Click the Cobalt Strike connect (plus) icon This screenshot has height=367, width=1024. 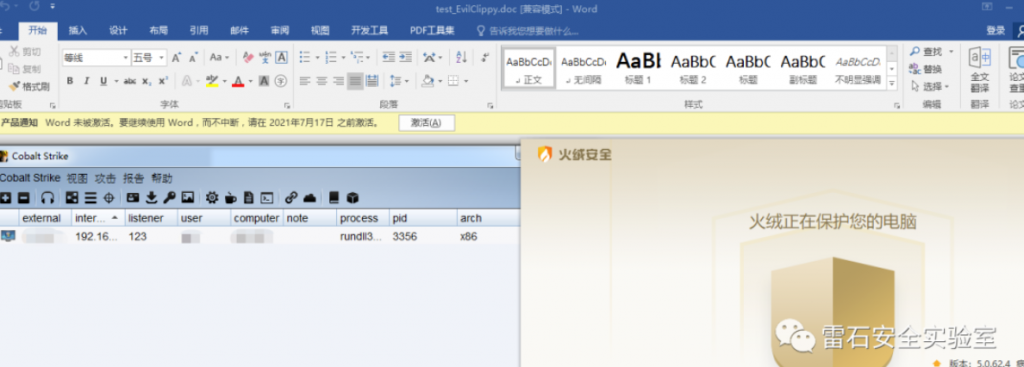pos(5,197)
